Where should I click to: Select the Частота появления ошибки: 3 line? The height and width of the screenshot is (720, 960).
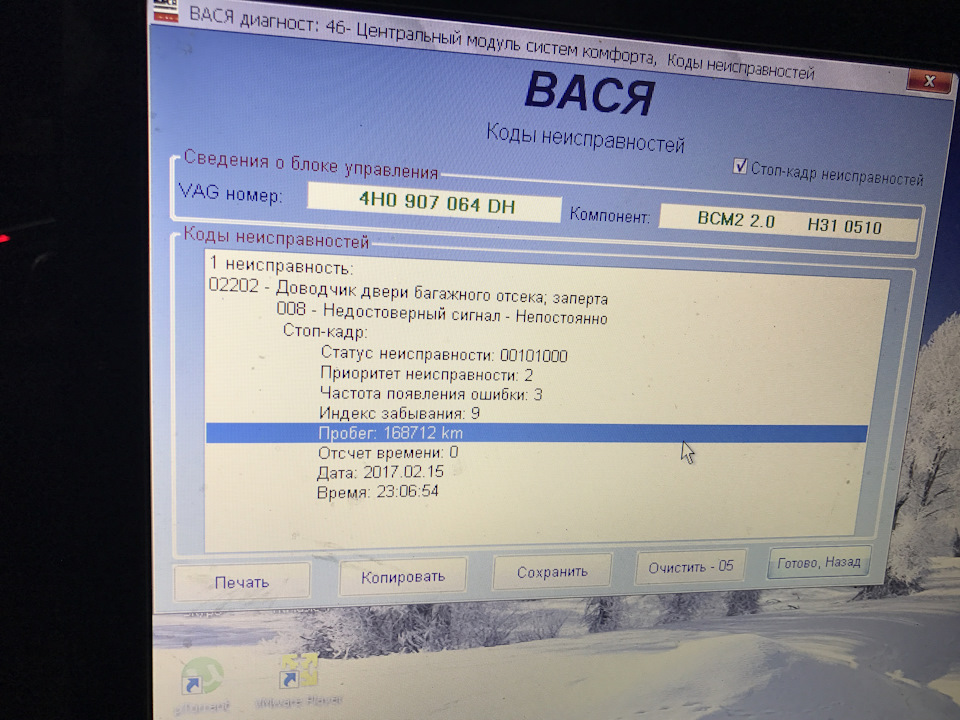[x=431, y=393]
